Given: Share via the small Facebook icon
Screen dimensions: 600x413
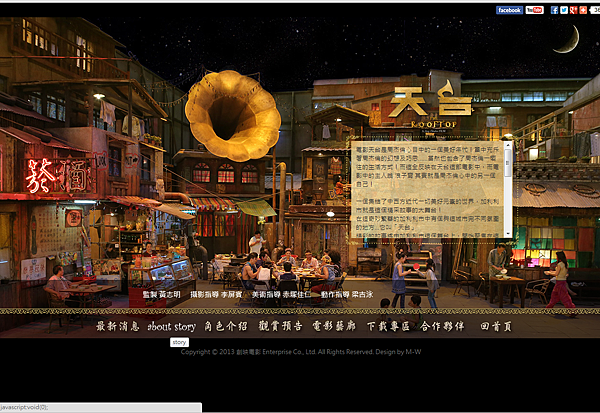Looking at the screenshot, I should tap(554, 10).
